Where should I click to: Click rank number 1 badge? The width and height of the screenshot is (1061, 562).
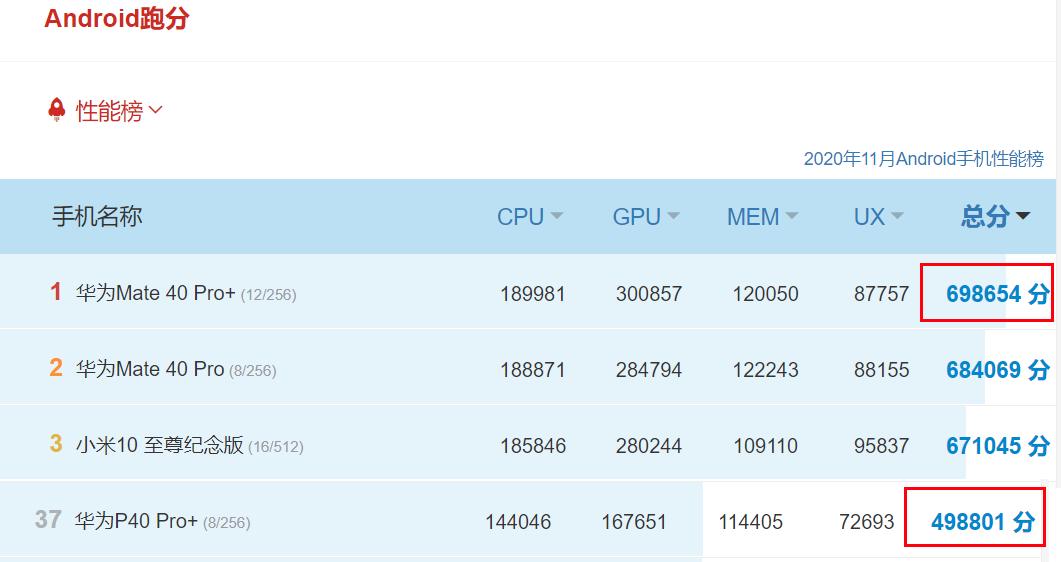click(56, 292)
